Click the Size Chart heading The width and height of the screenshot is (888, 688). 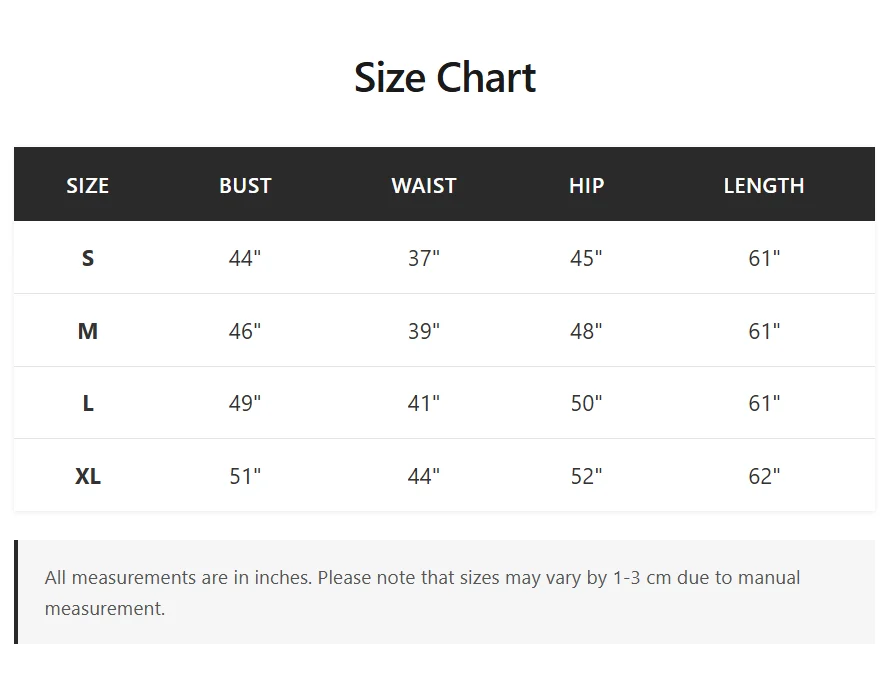click(x=444, y=78)
